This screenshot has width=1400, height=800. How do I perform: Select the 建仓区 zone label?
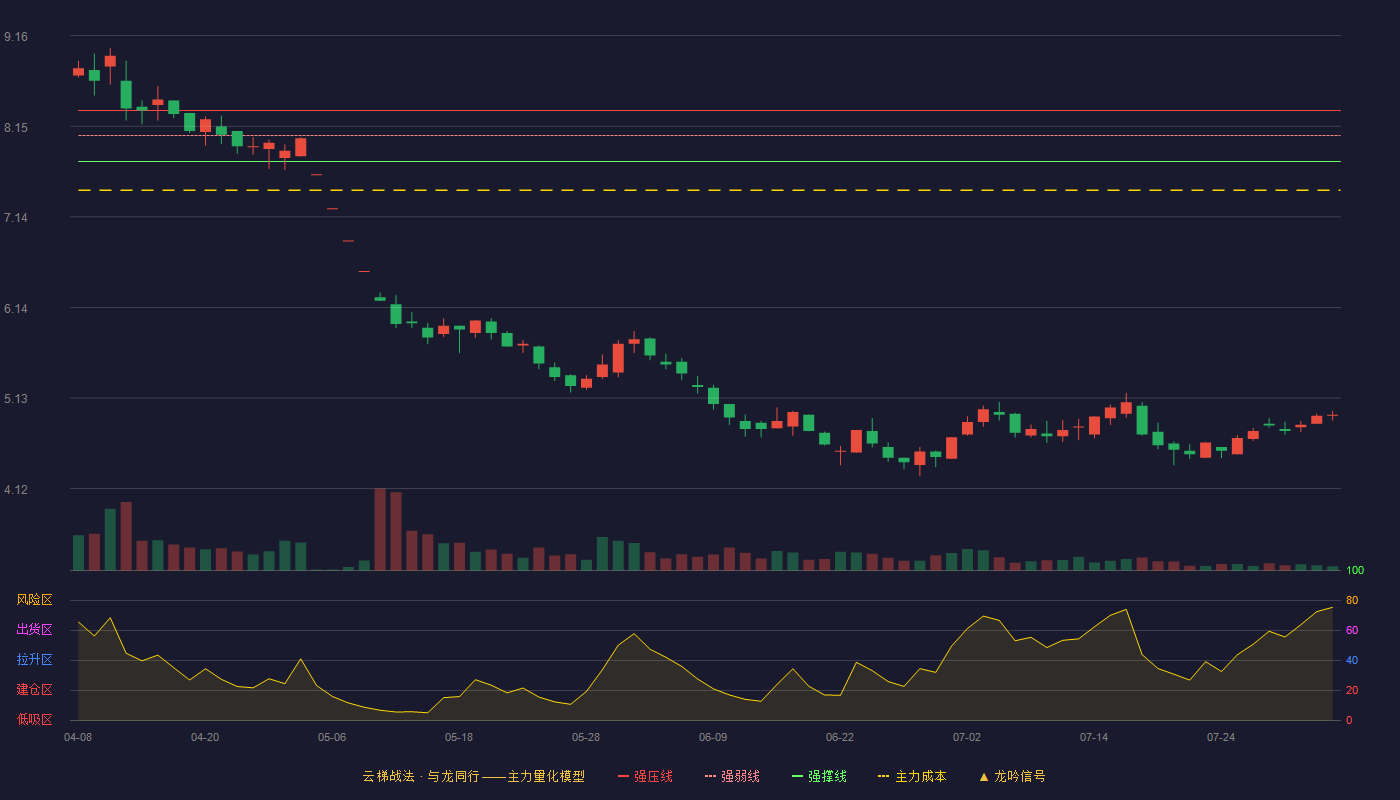[x=34, y=690]
